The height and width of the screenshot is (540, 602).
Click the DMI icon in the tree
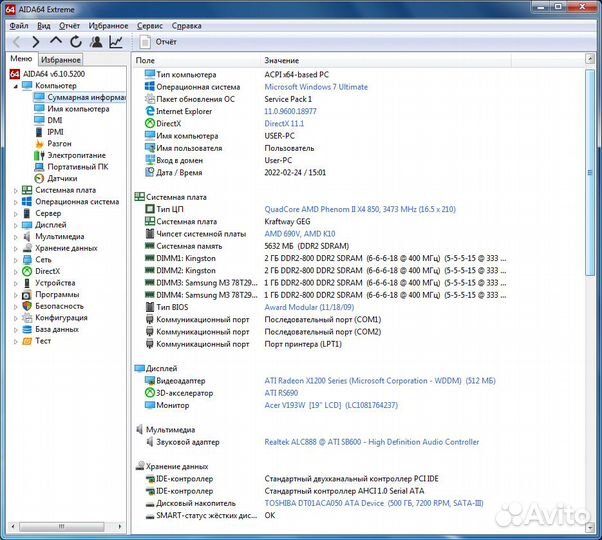point(39,120)
